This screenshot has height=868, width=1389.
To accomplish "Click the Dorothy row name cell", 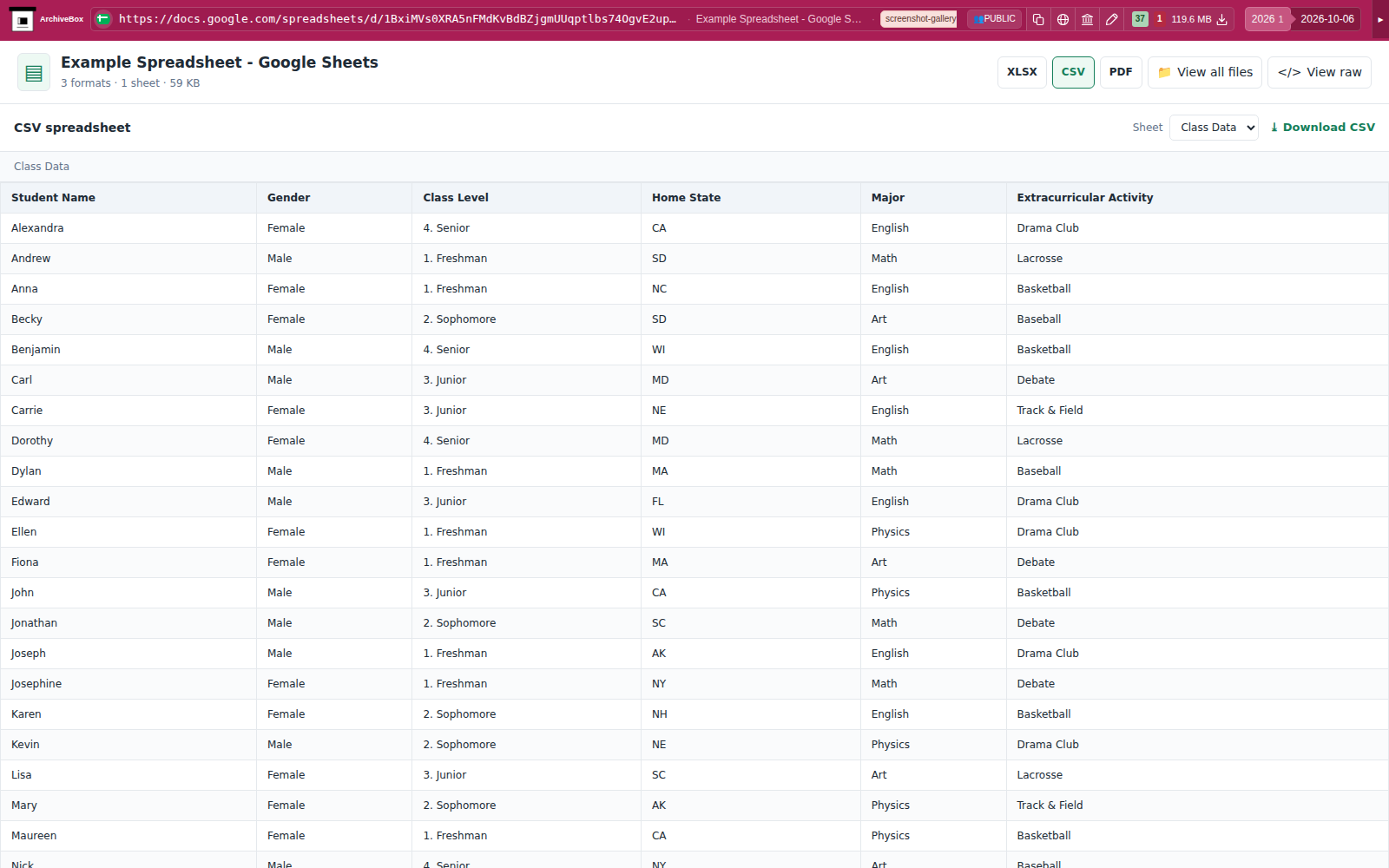I will pyautogui.click(x=128, y=441).
